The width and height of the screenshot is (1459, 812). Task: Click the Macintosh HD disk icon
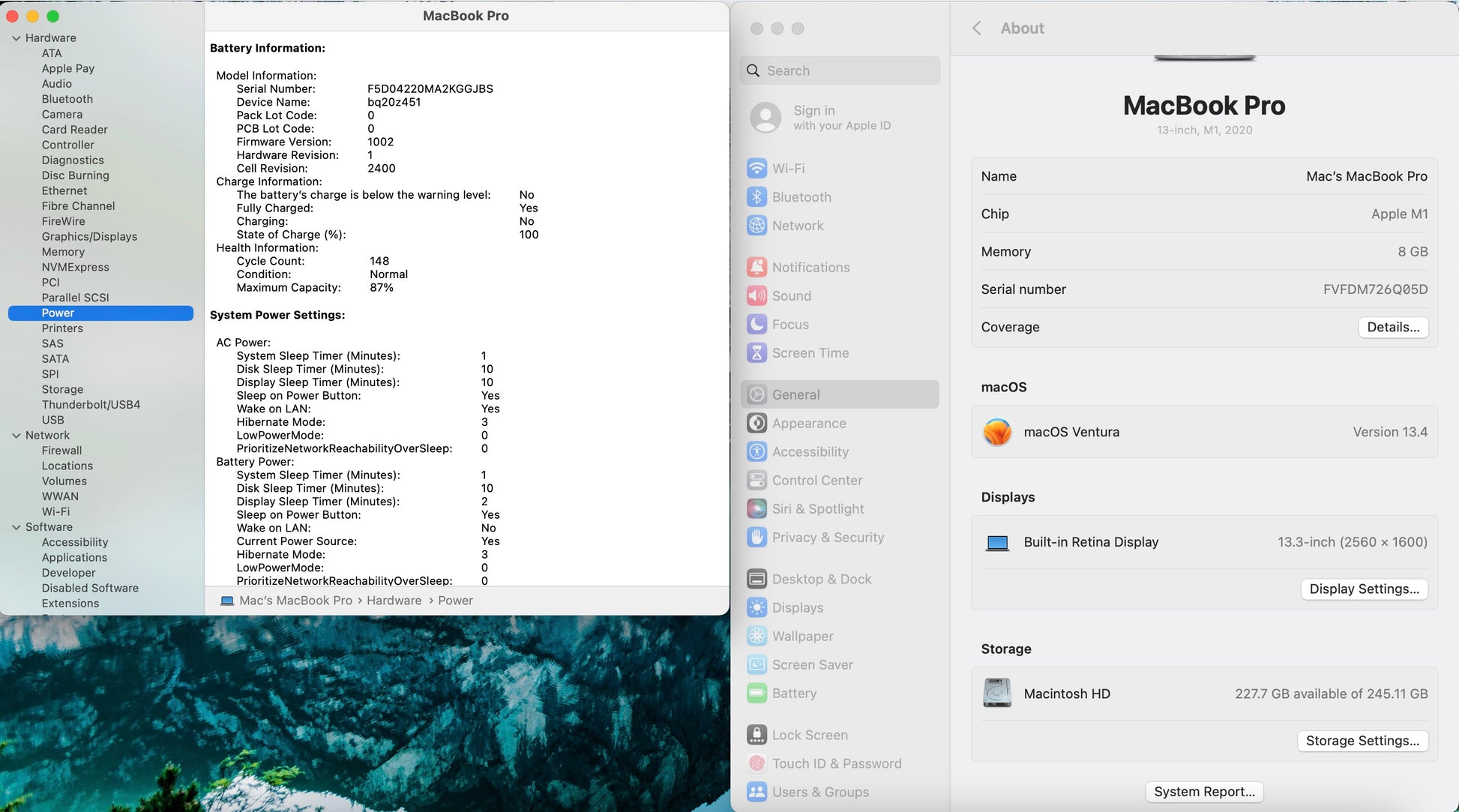click(996, 694)
